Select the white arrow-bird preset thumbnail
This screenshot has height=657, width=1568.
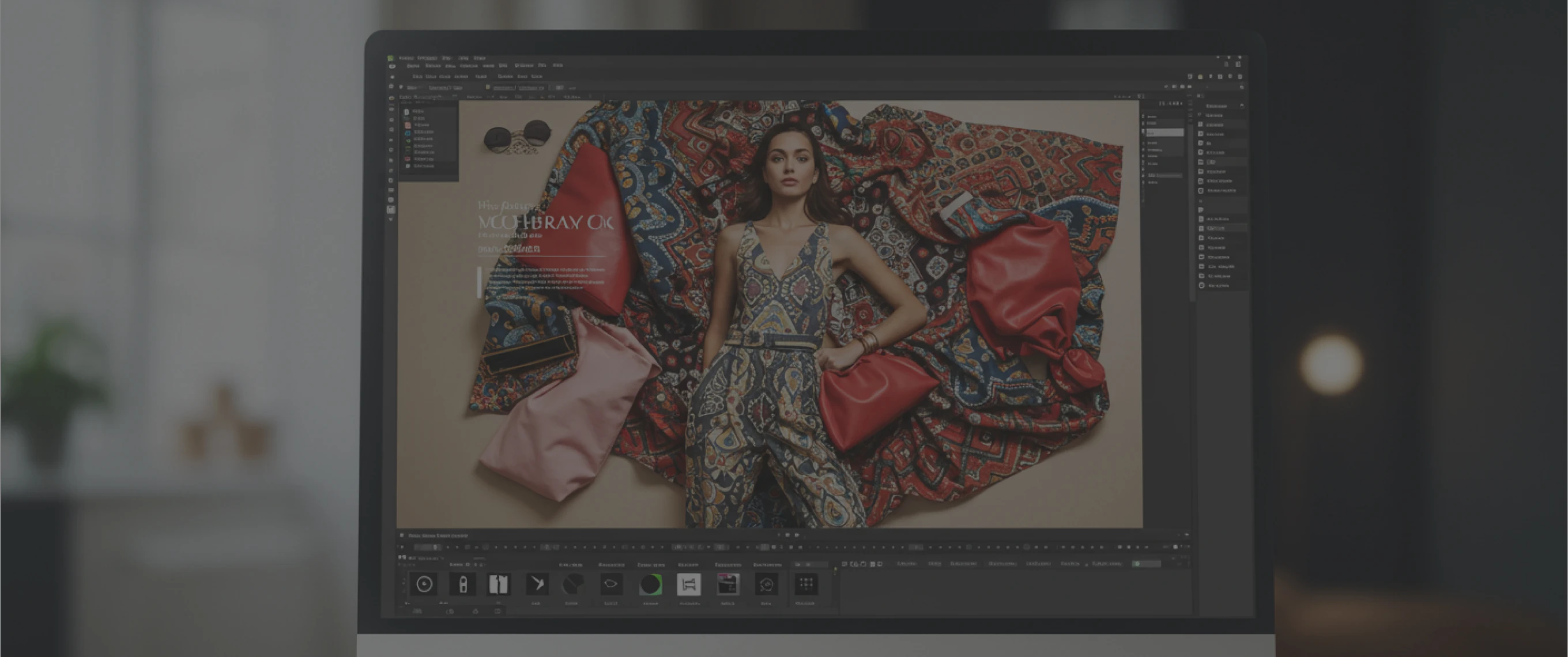pyautogui.click(x=537, y=584)
